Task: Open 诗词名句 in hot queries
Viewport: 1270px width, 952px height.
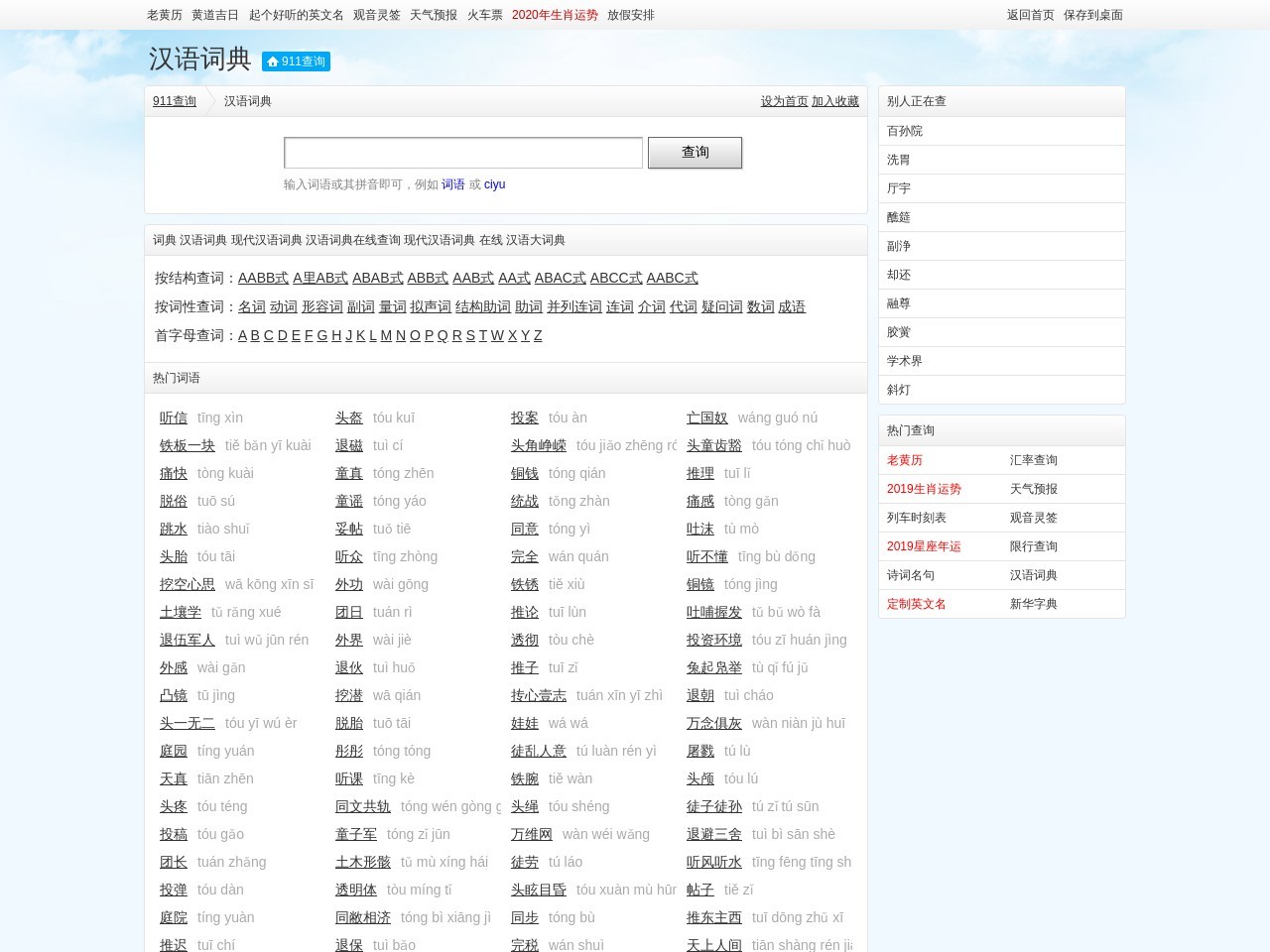Action: coord(911,575)
